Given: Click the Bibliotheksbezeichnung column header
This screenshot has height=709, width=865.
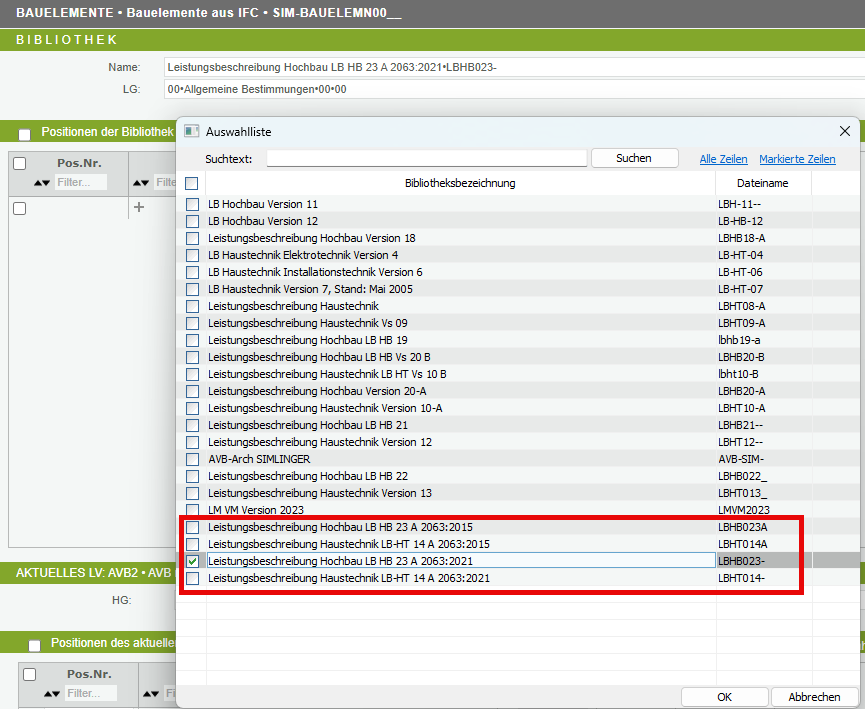Looking at the screenshot, I should [460, 183].
